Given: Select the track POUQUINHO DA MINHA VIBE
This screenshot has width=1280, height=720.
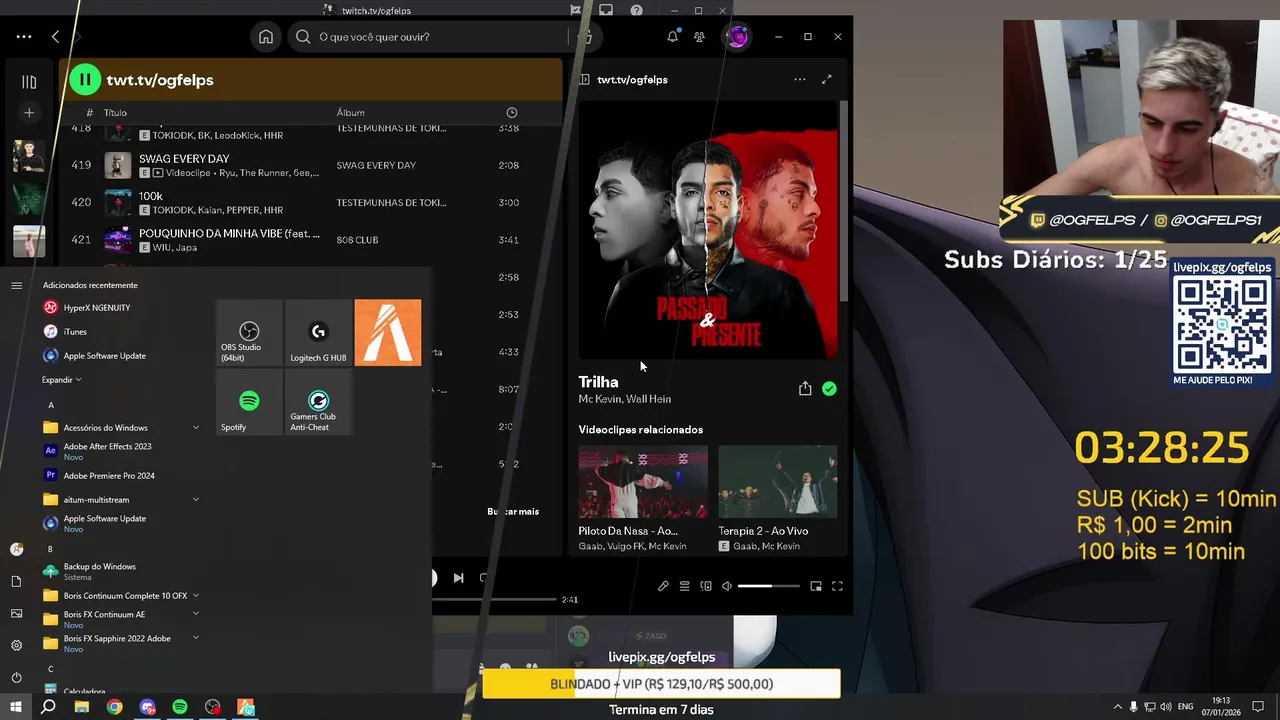Looking at the screenshot, I should [229, 233].
